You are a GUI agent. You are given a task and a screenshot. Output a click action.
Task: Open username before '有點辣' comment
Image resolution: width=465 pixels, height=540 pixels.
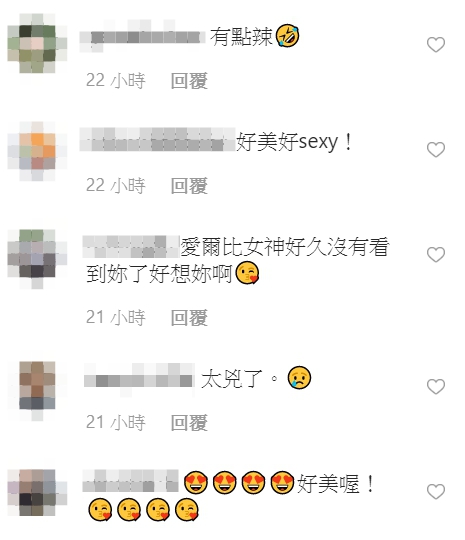click(x=142, y=37)
